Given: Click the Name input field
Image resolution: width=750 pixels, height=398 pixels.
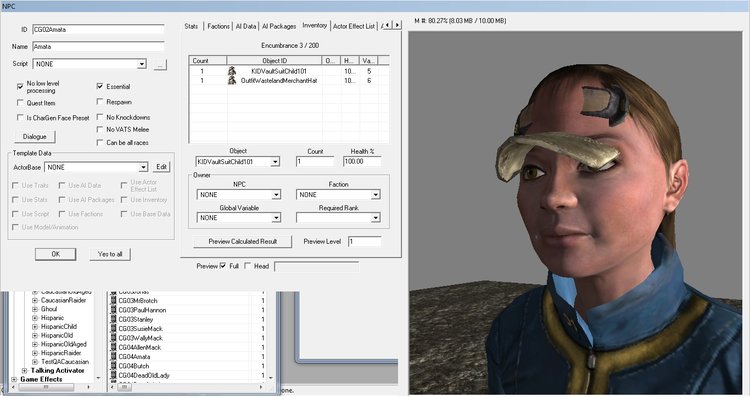Looking at the screenshot, I should click(98, 47).
